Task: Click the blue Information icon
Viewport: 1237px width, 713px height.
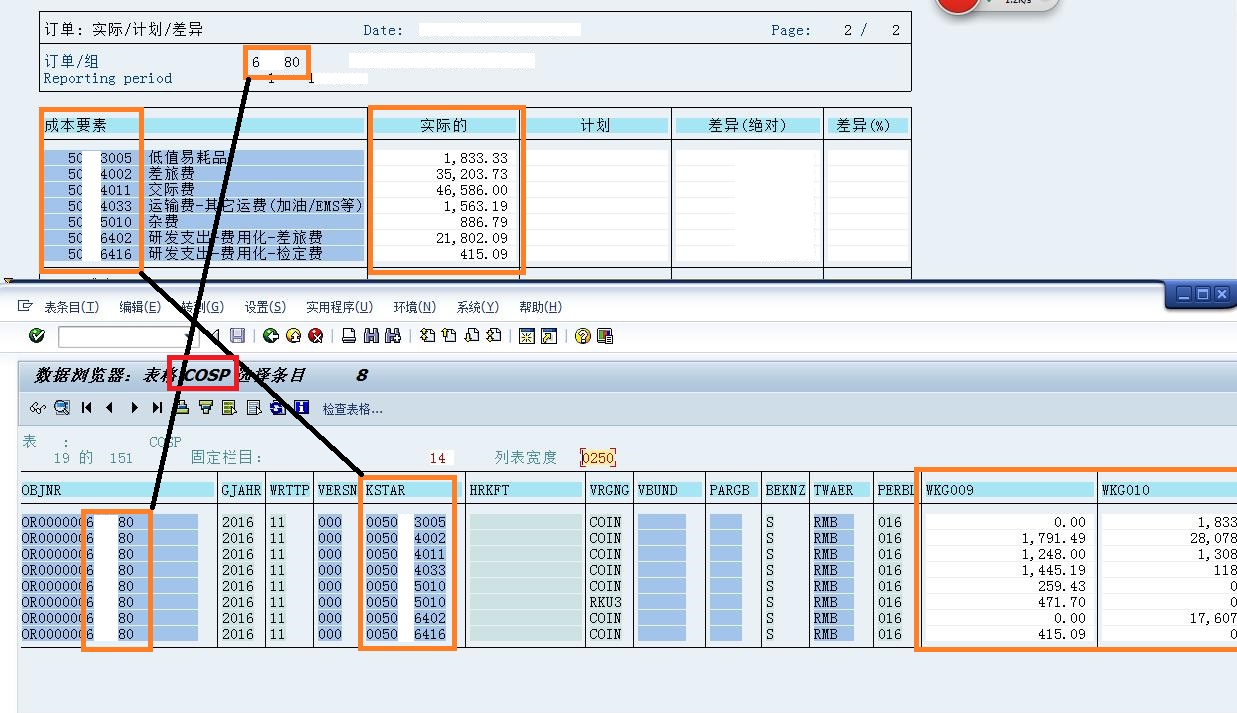Action: click(x=301, y=407)
